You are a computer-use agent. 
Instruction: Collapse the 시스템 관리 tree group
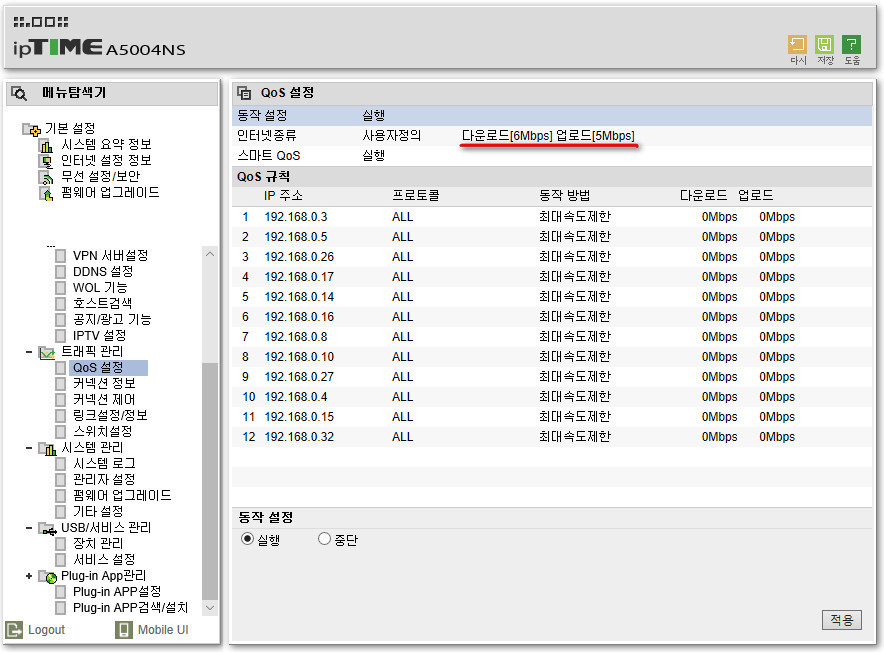click(x=29, y=448)
